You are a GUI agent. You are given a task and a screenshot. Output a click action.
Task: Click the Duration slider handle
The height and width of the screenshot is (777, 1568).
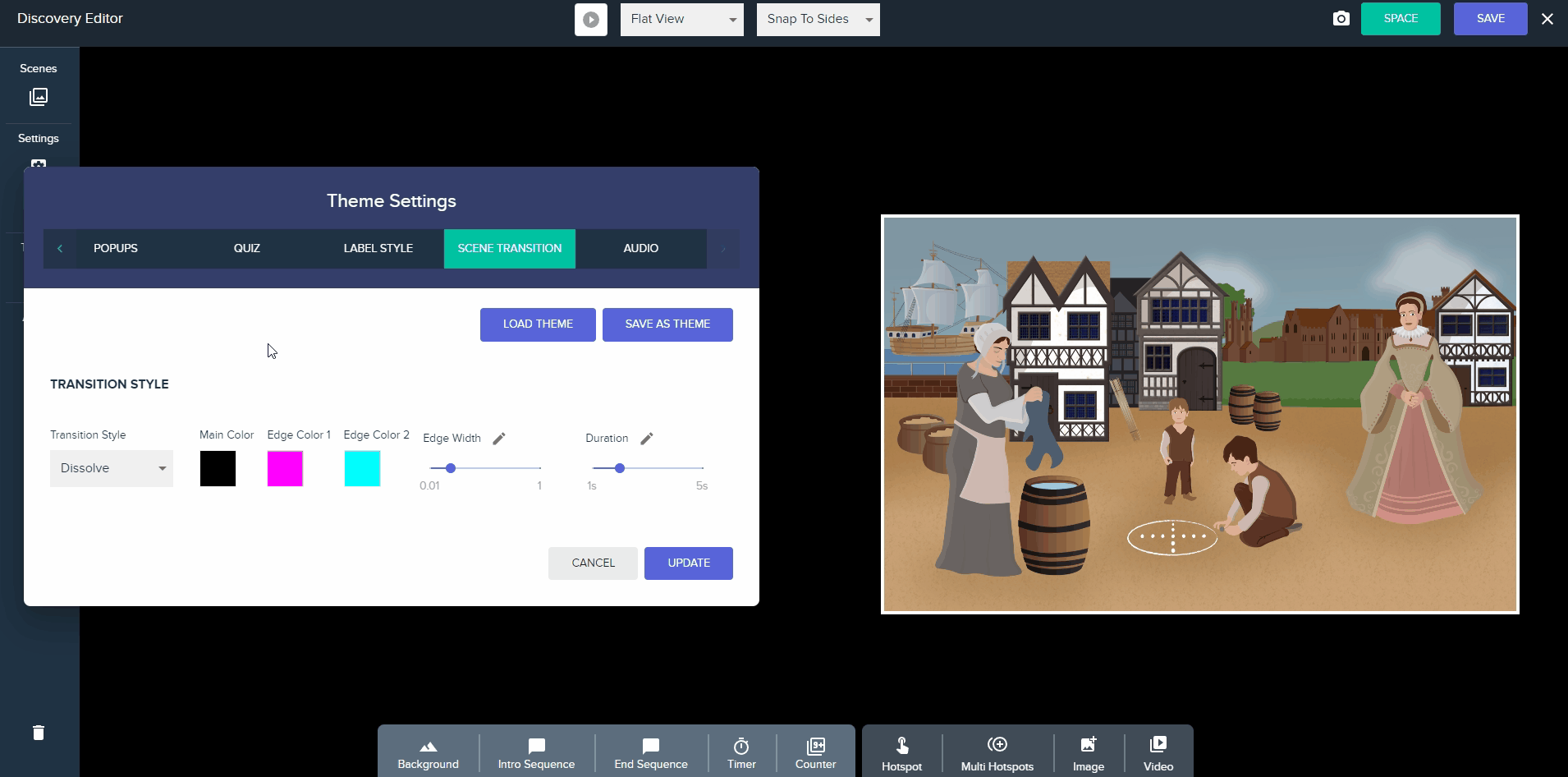(620, 468)
